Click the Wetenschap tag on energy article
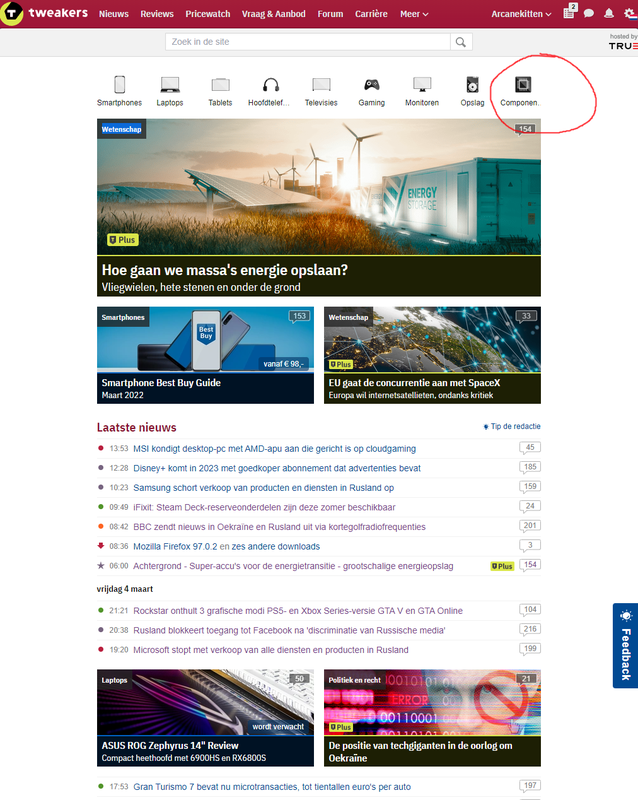Viewport: 638px width, 800px height. point(121,129)
